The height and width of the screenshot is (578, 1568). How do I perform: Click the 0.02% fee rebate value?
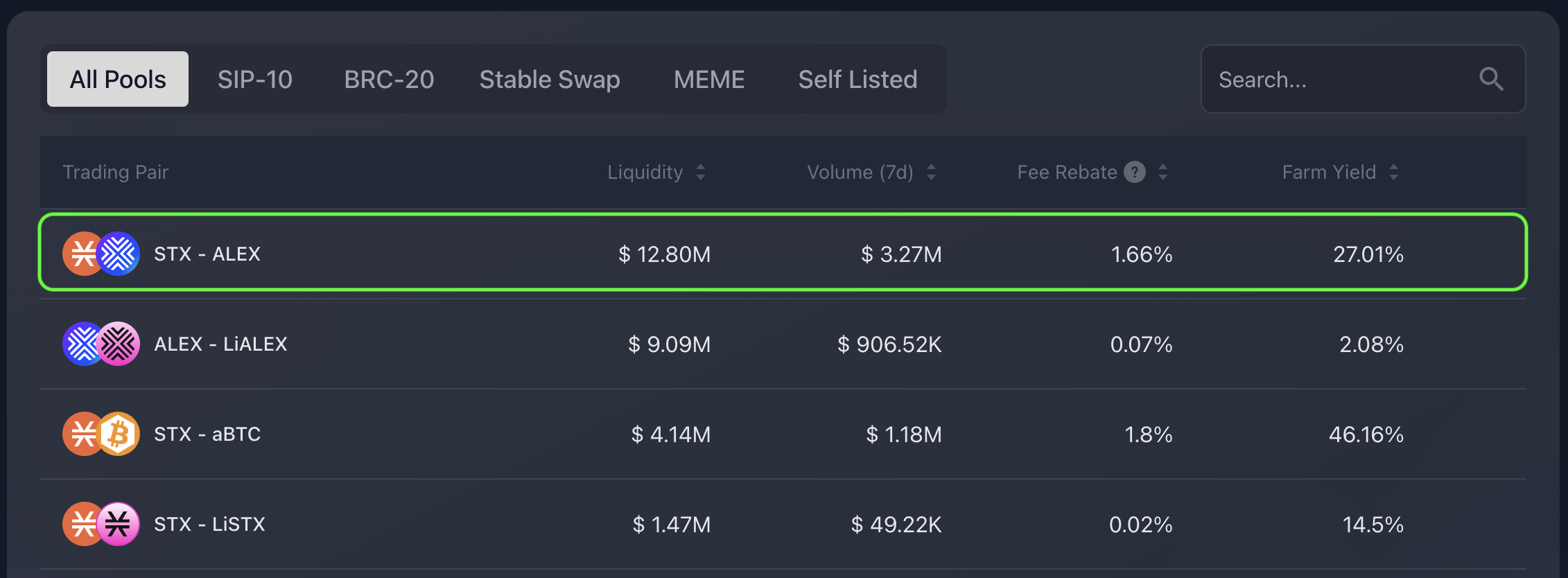pos(1140,525)
